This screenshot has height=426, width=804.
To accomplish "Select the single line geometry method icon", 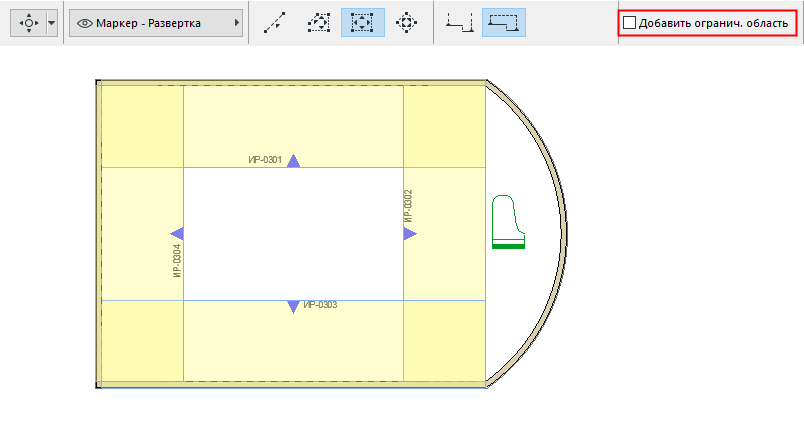I will [275, 23].
